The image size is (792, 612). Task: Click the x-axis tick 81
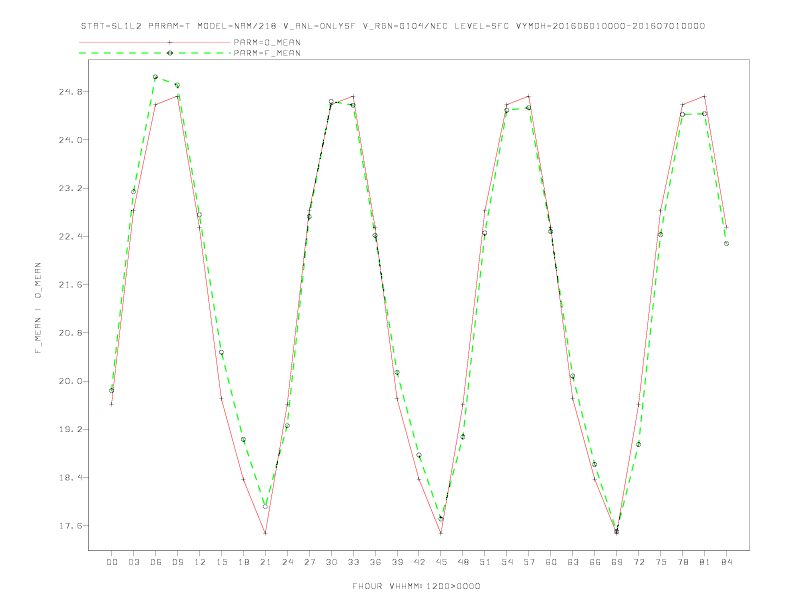click(705, 562)
